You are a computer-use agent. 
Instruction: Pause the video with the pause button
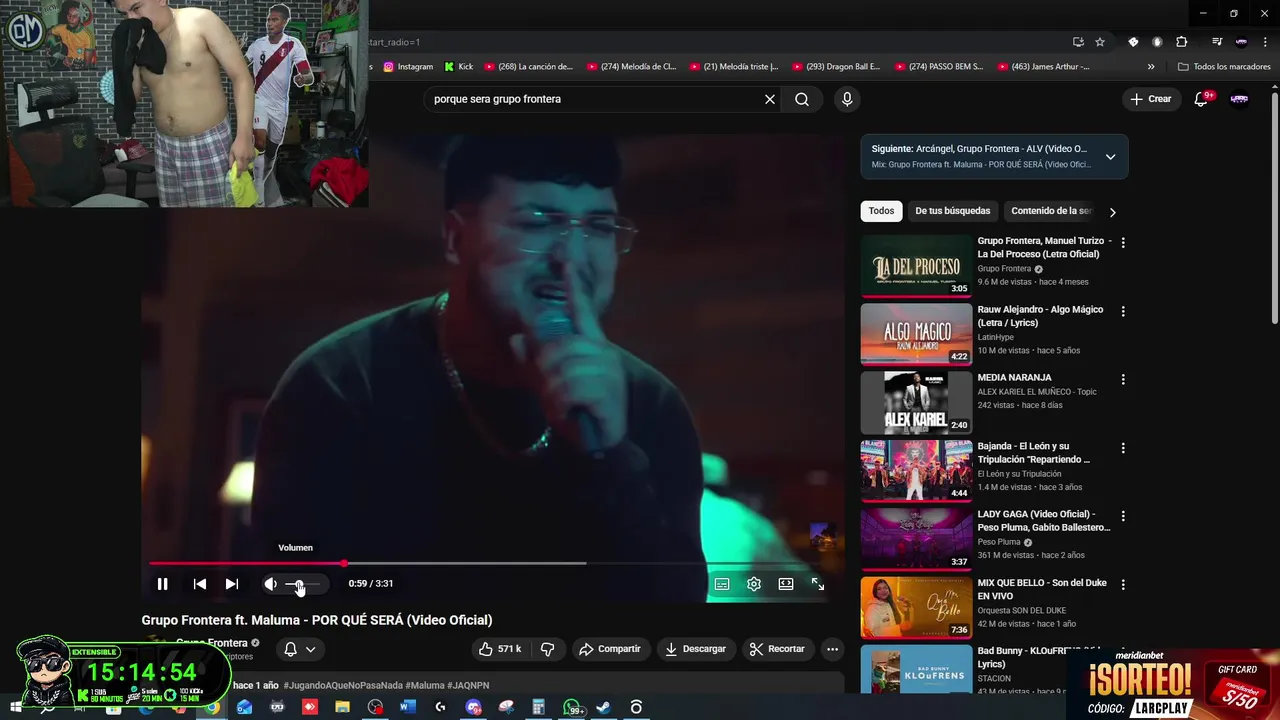pyautogui.click(x=162, y=584)
